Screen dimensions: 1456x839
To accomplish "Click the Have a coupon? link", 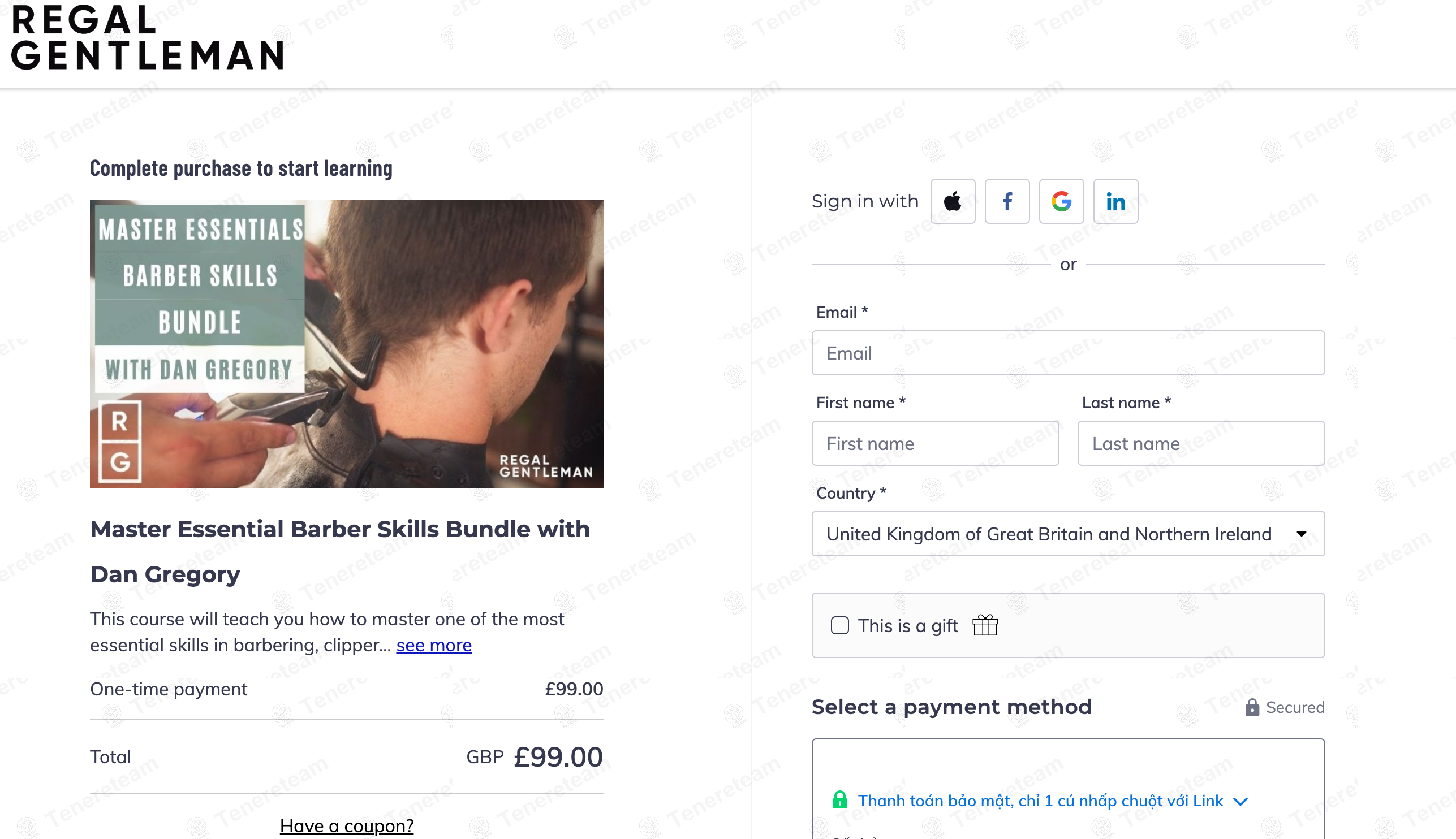I will click(346, 826).
